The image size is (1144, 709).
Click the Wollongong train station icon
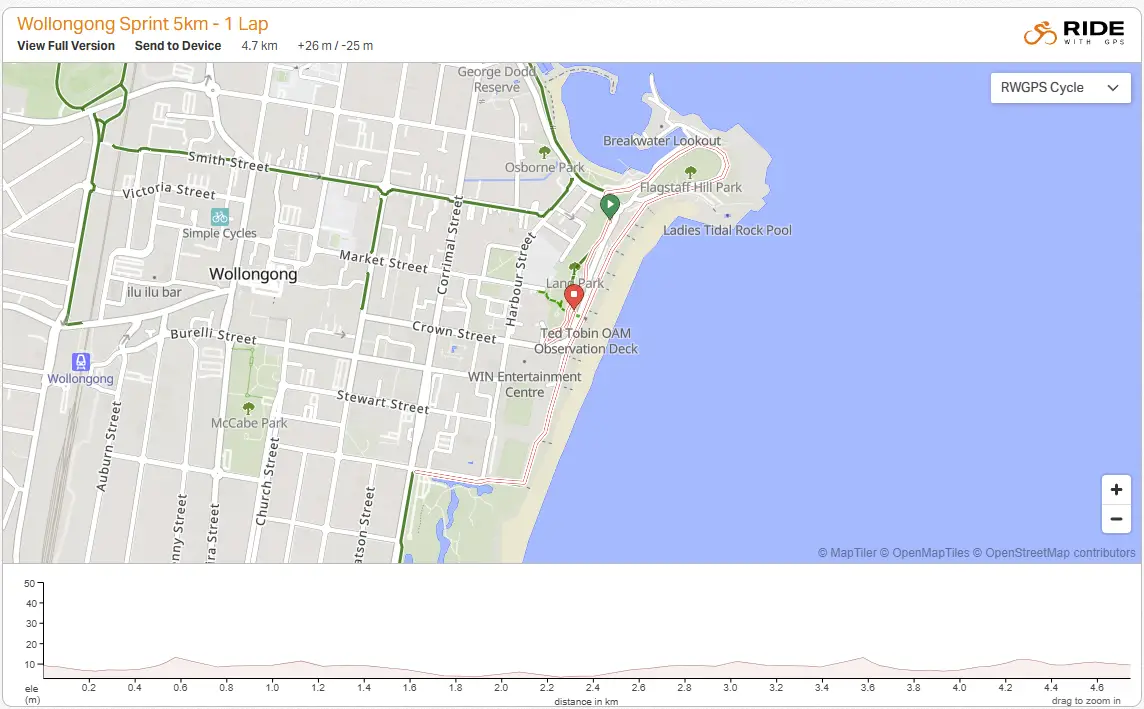pyautogui.click(x=80, y=361)
